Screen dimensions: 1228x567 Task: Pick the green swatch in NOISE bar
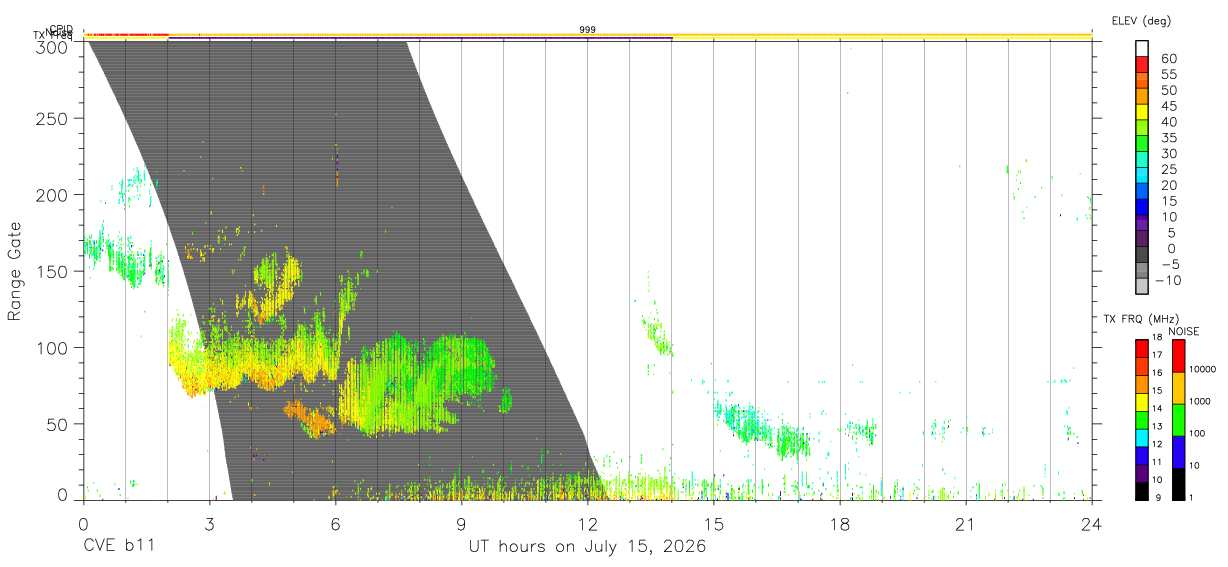point(1179,420)
